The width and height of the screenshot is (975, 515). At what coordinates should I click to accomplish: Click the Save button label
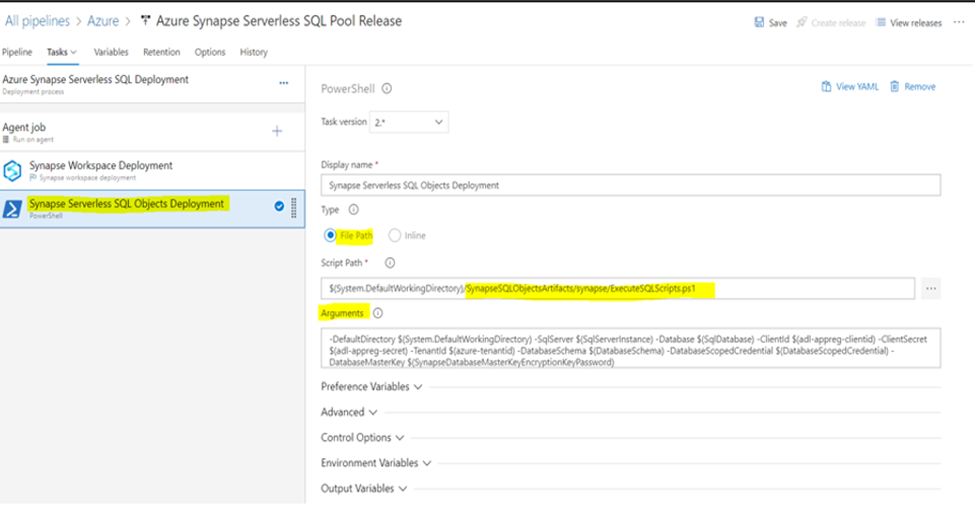[778, 23]
